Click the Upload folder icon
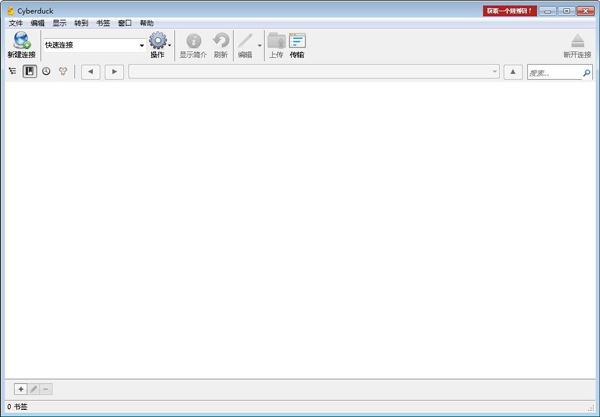Image resolution: width=600 pixels, height=417 pixels. tap(276, 41)
